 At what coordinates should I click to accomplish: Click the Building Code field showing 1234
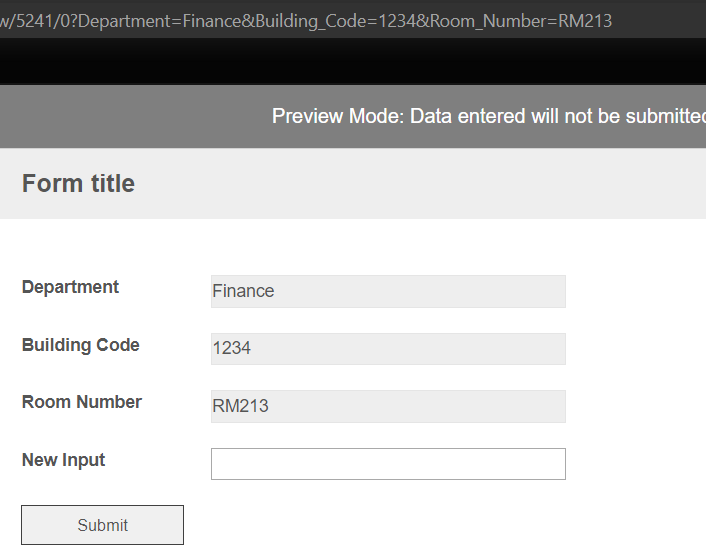tap(388, 349)
